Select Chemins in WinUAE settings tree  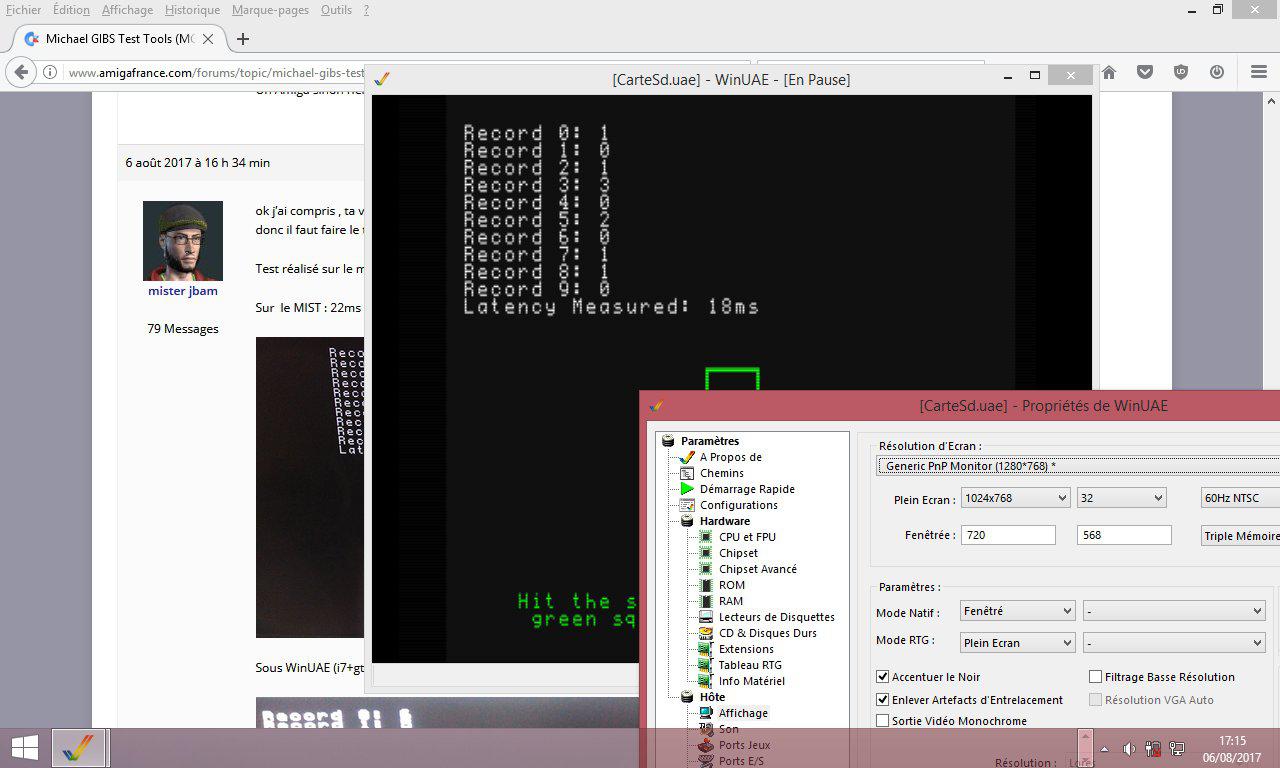722,473
